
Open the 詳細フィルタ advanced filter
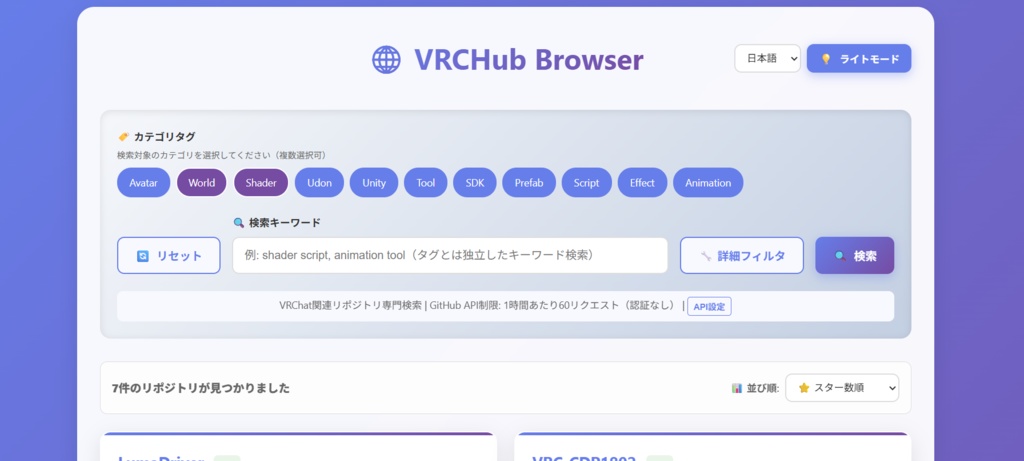point(742,255)
